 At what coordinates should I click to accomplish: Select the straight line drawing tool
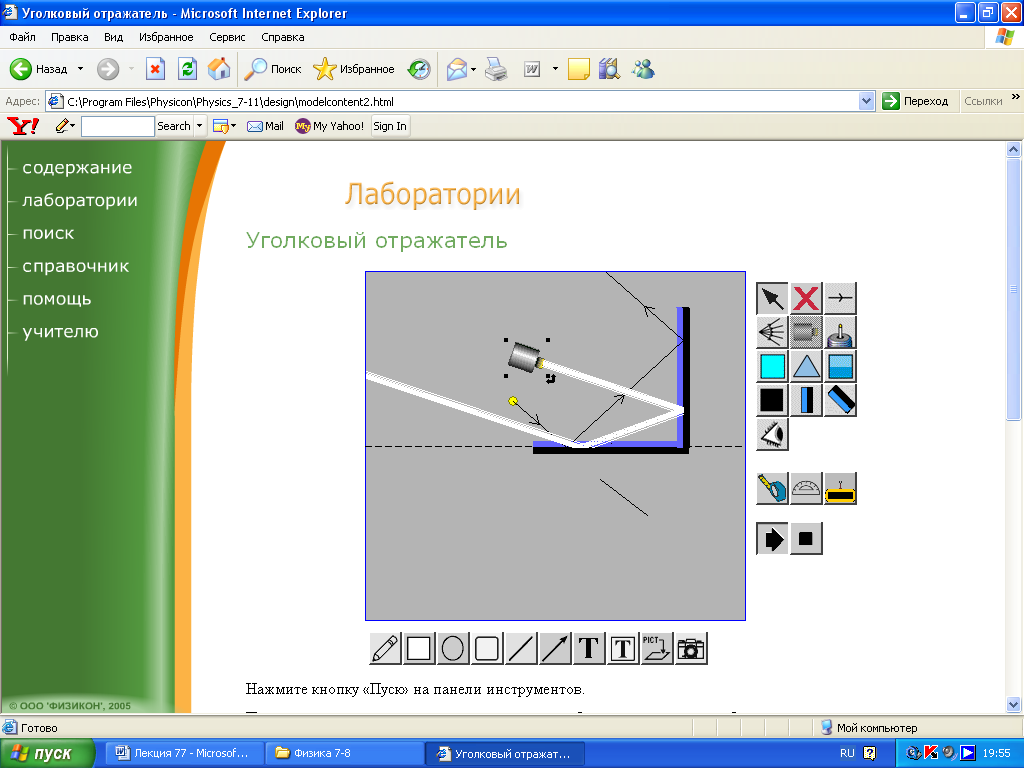(x=521, y=648)
